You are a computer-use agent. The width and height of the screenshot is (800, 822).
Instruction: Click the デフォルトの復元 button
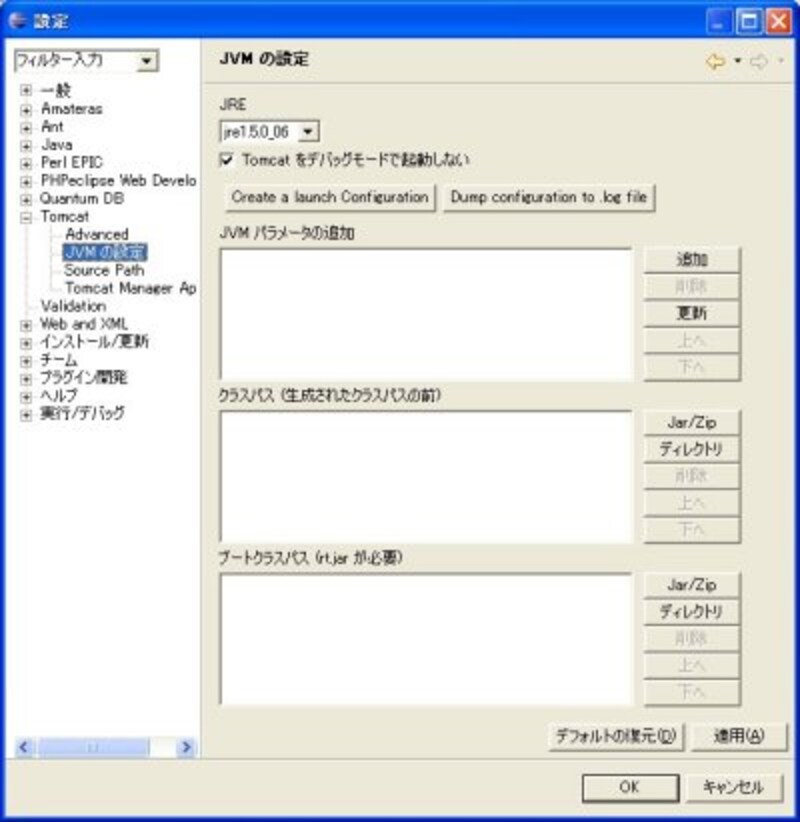[615, 736]
